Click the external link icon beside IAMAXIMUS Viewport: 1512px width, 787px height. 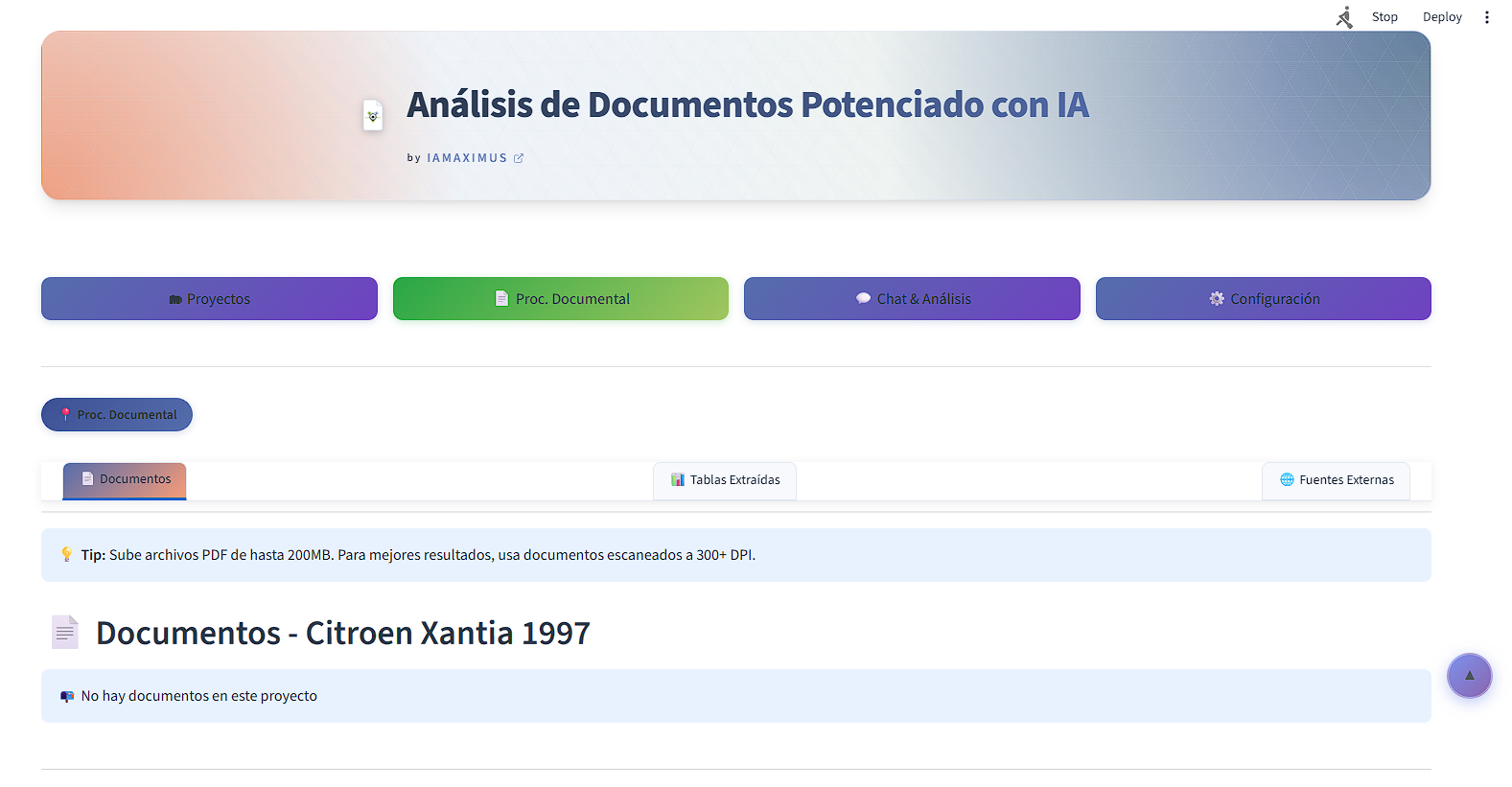pos(519,158)
